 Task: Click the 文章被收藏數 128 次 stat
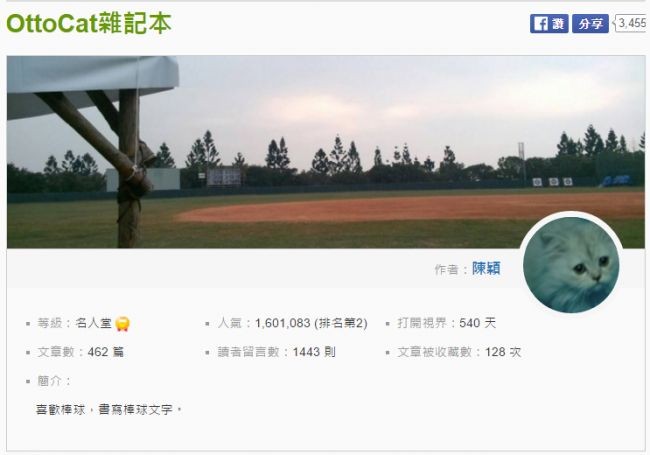[x=459, y=352]
